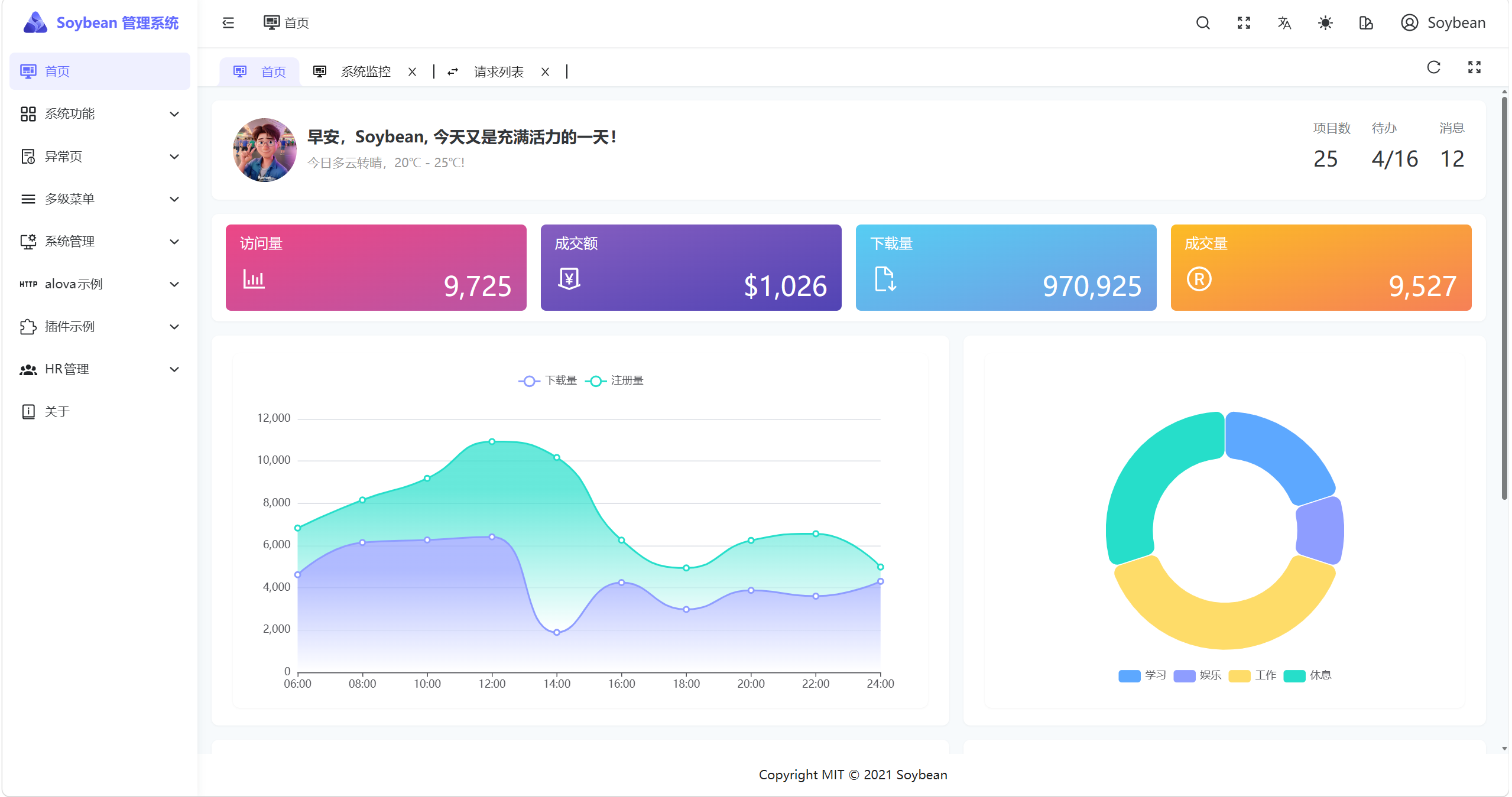Navigate to the 关于 page
1512x797 pixels.
point(57,411)
